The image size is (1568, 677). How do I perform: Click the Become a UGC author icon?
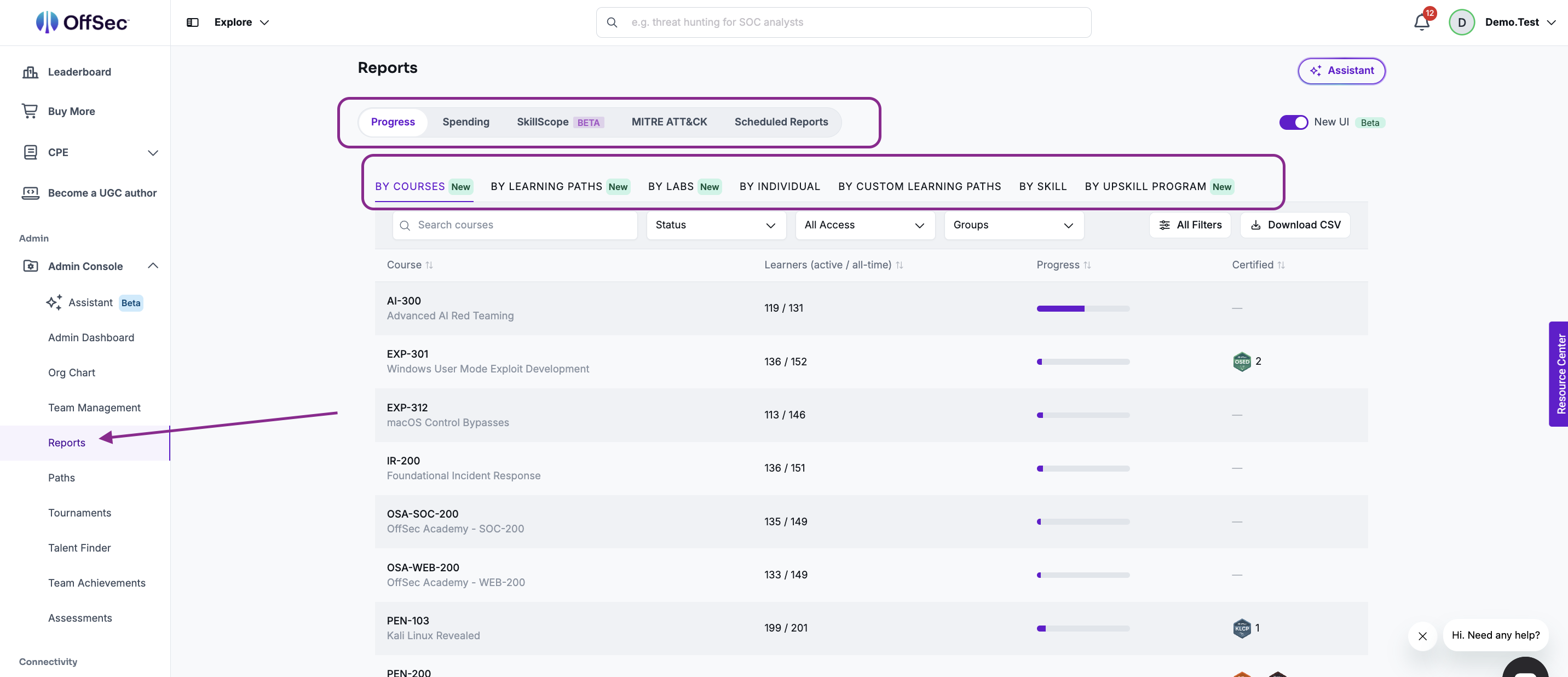[30, 193]
